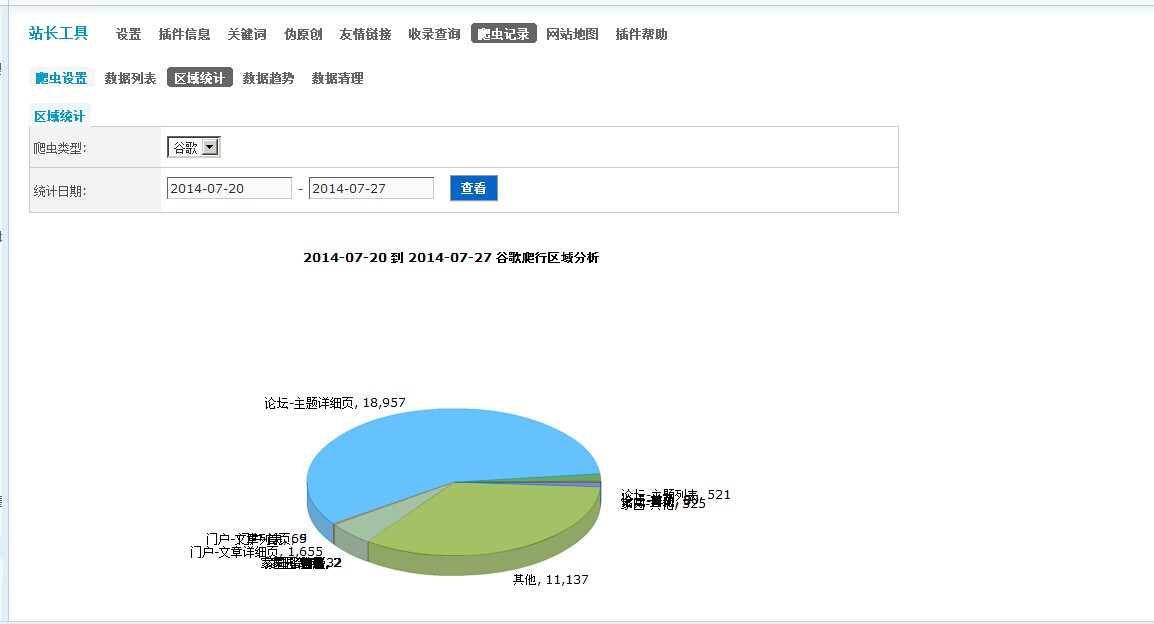Switch to the 数据列表 sub-tab
The image size is (1154, 624).
130,78
